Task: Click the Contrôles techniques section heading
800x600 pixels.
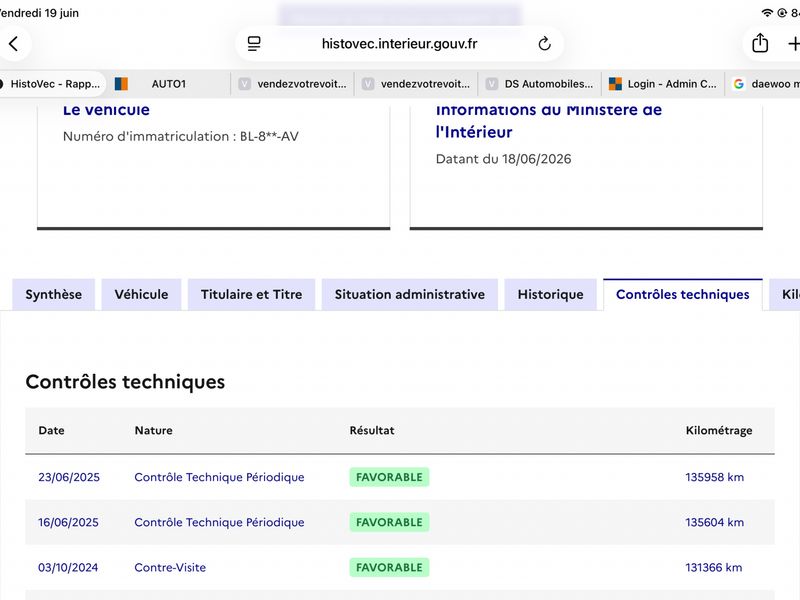Action: (125, 382)
